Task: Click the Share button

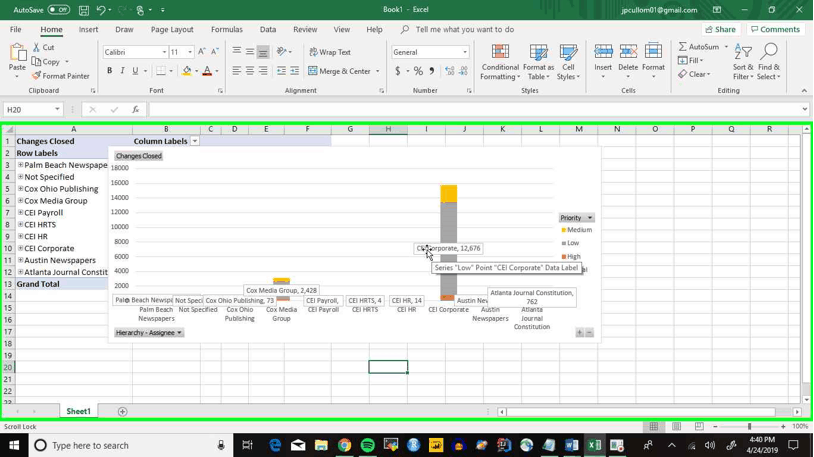Action: [721, 30]
